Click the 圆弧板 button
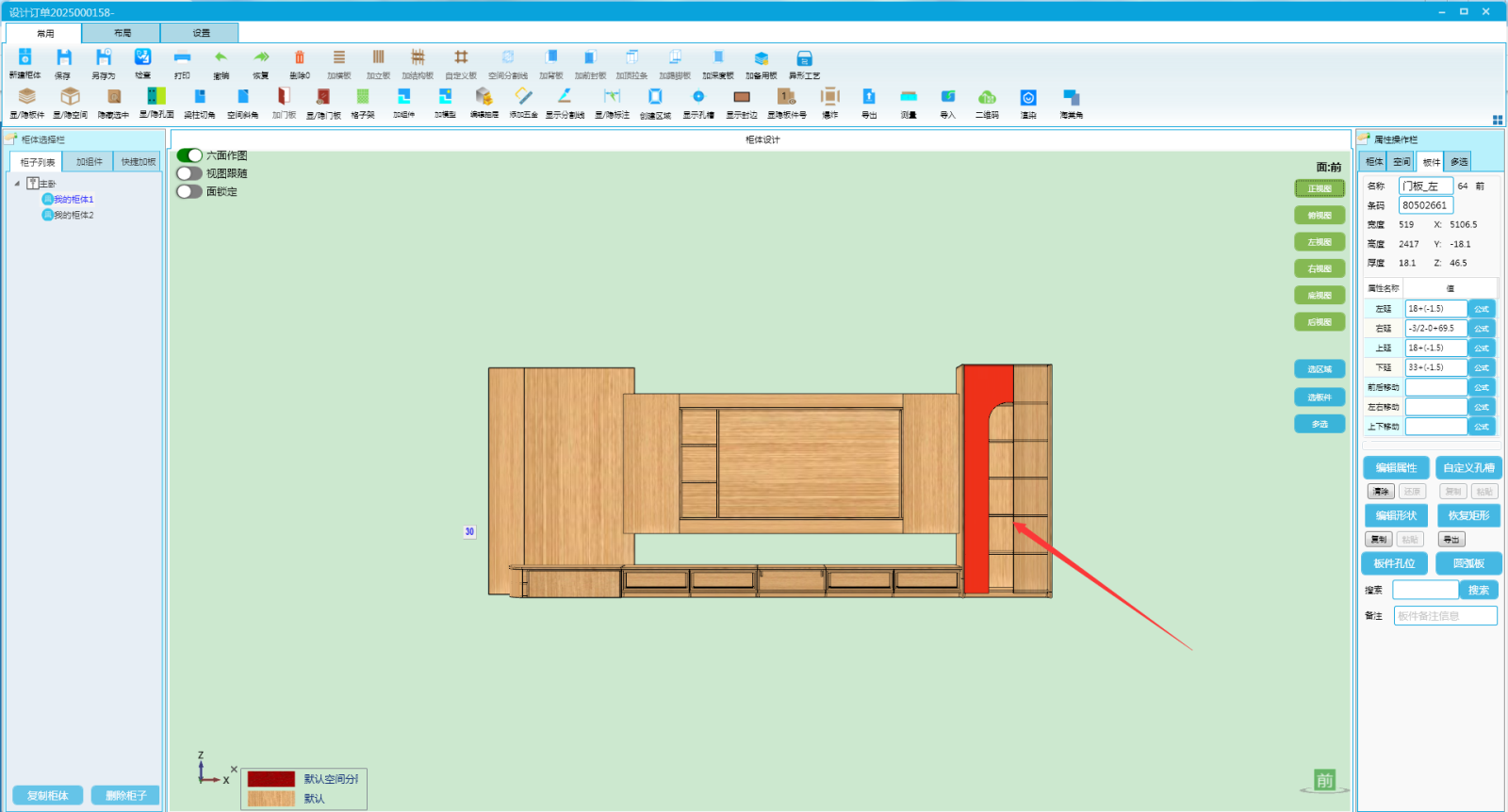Image resolution: width=1508 pixels, height=812 pixels. click(x=1468, y=563)
